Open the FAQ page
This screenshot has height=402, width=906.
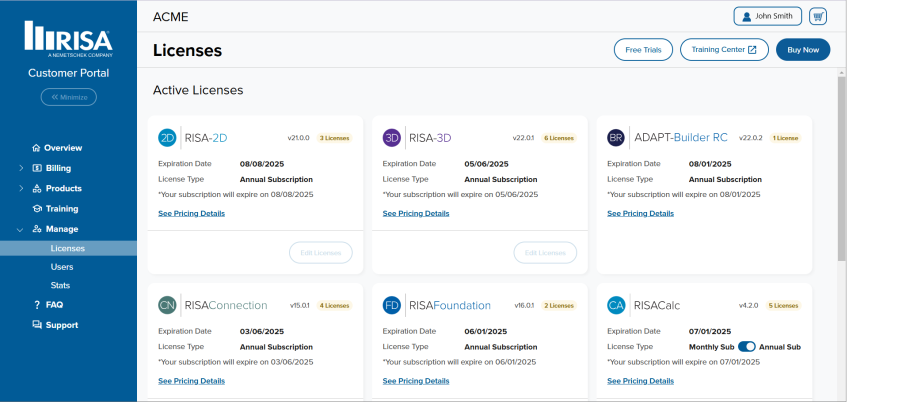coord(54,305)
